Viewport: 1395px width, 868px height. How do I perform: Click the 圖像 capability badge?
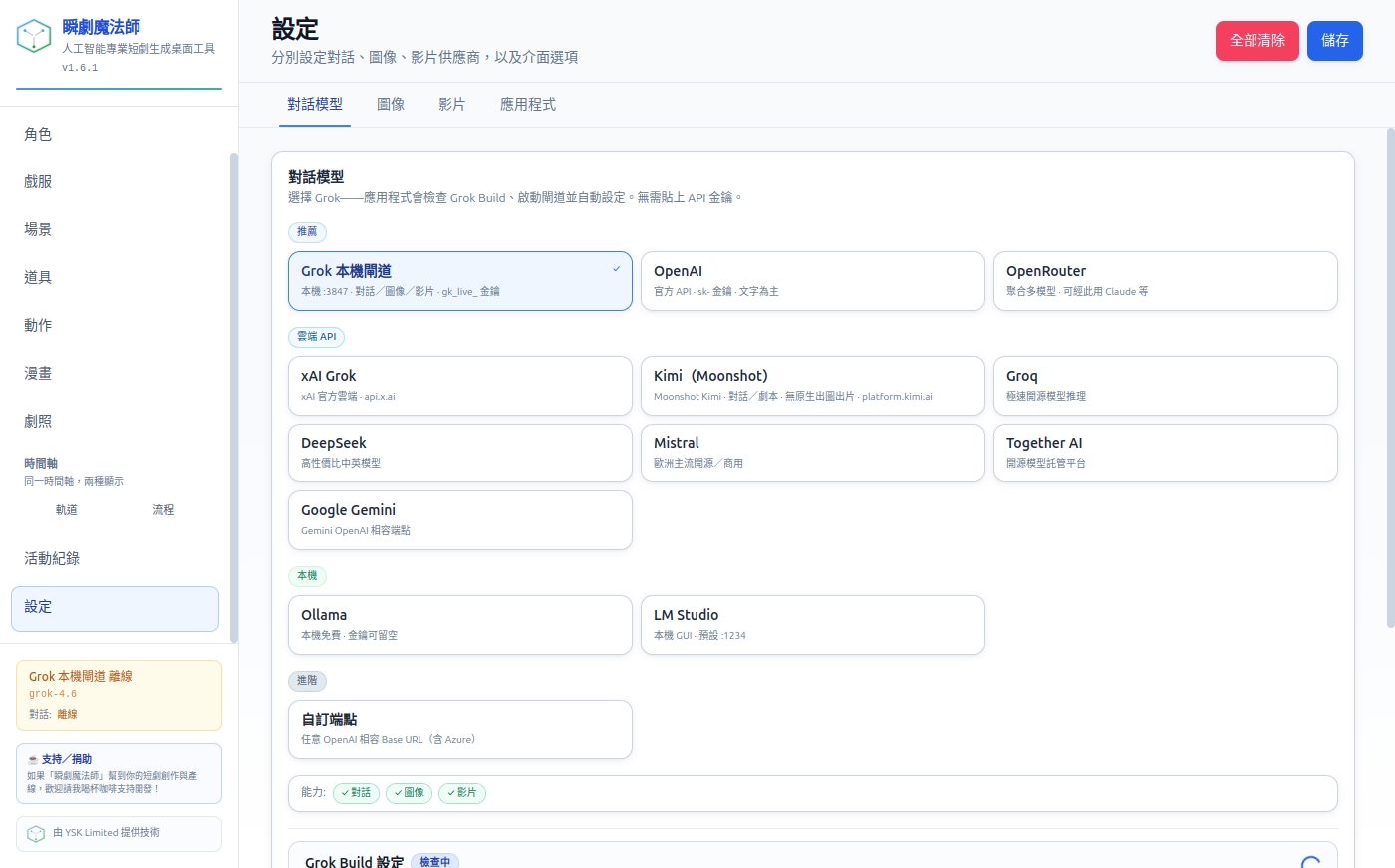tap(410, 793)
